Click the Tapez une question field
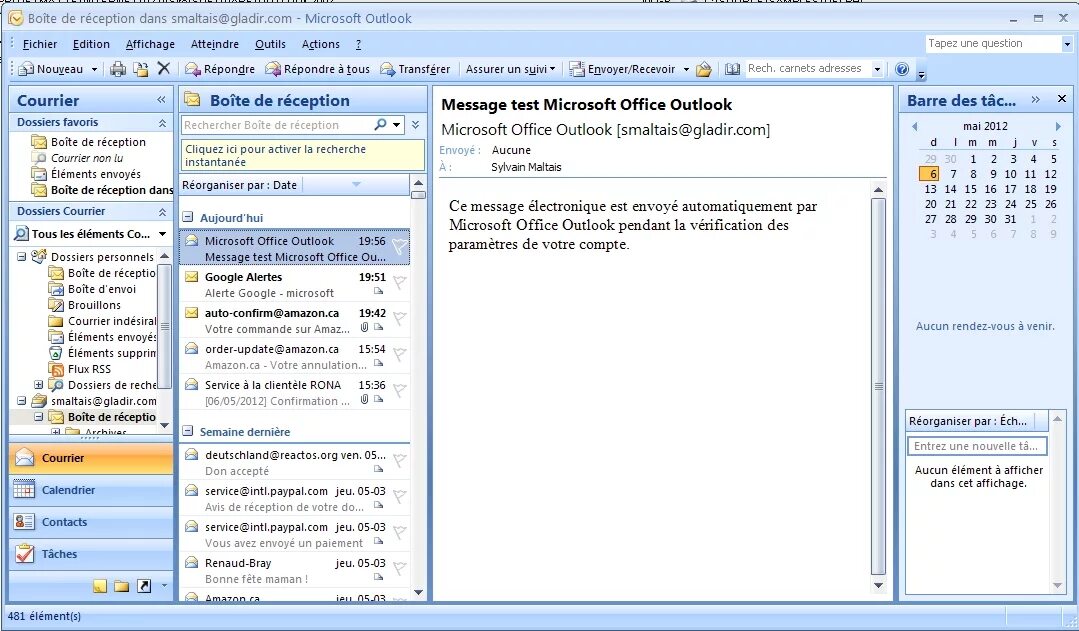The width and height of the screenshot is (1079, 631). 993,43
